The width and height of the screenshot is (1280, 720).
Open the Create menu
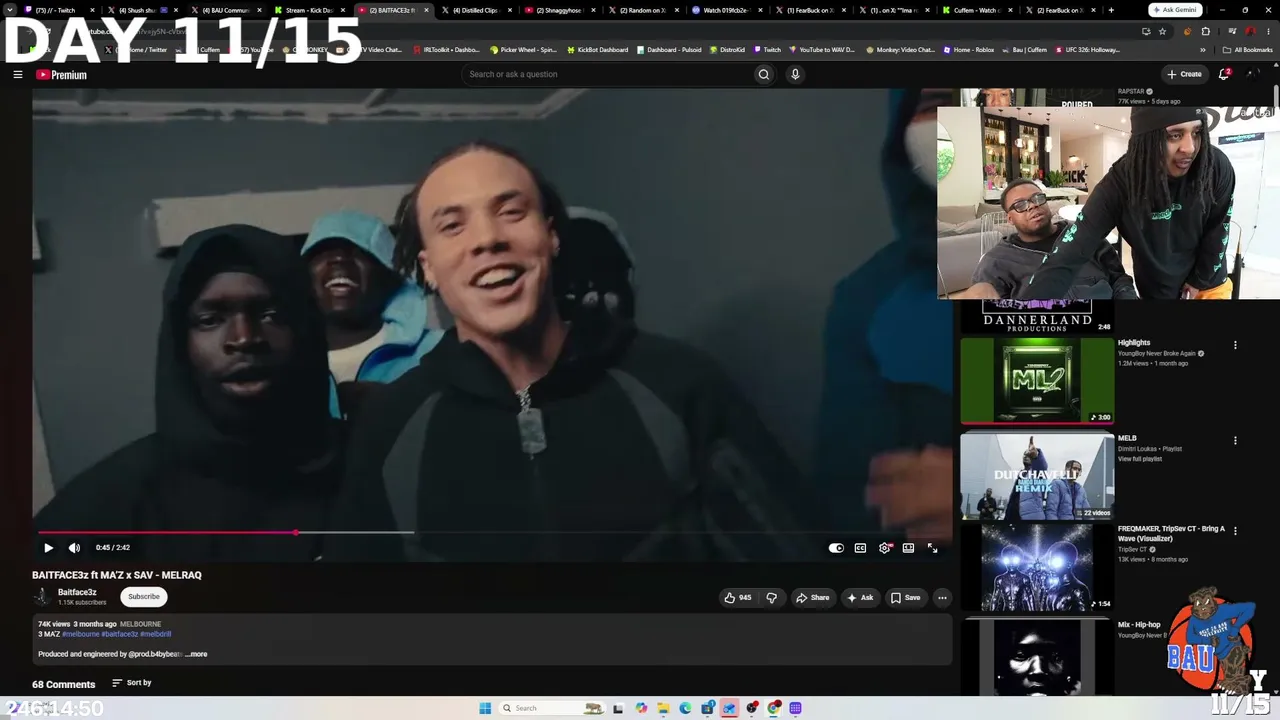point(1184,74)
